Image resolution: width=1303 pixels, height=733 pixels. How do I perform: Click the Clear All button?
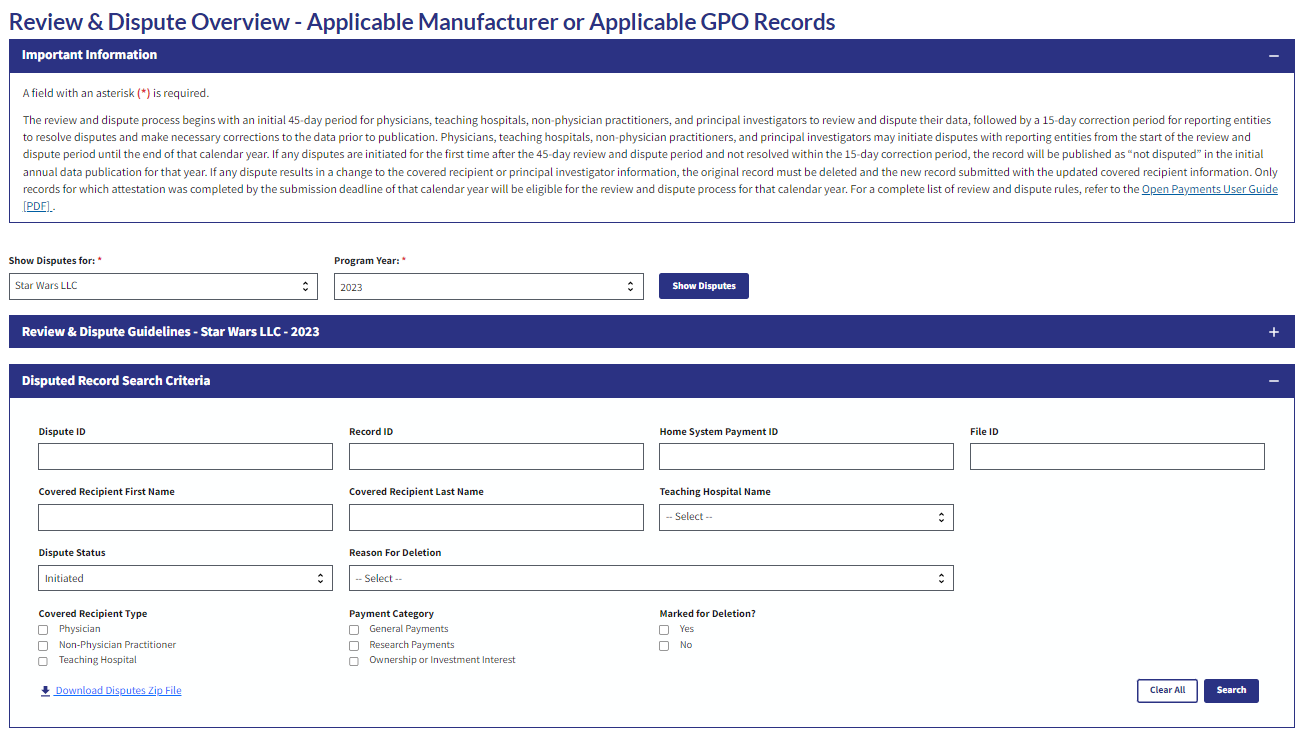click(1166, 690)
